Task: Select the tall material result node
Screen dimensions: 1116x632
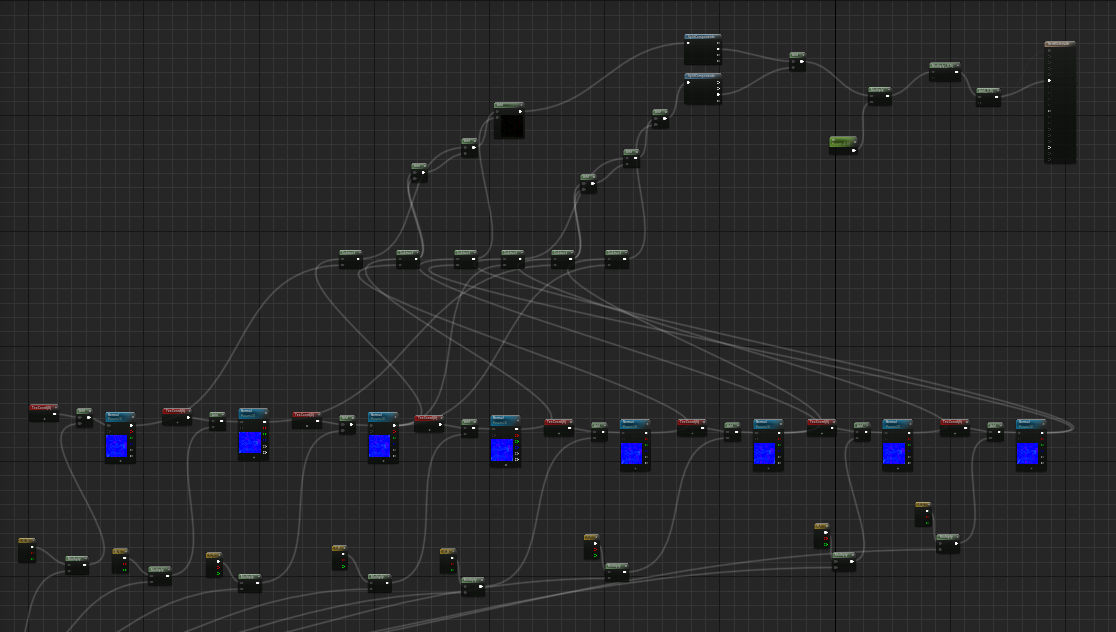Action: 1060,102
